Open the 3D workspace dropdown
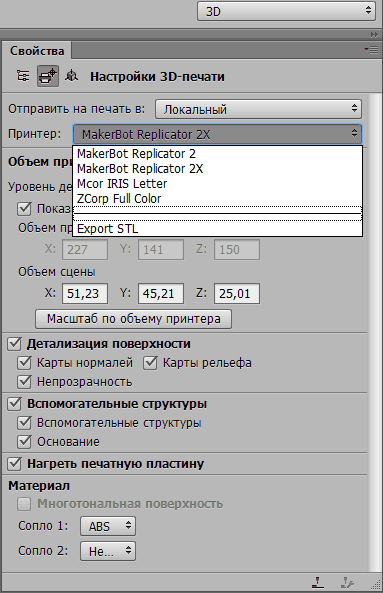 pos(286,11)
